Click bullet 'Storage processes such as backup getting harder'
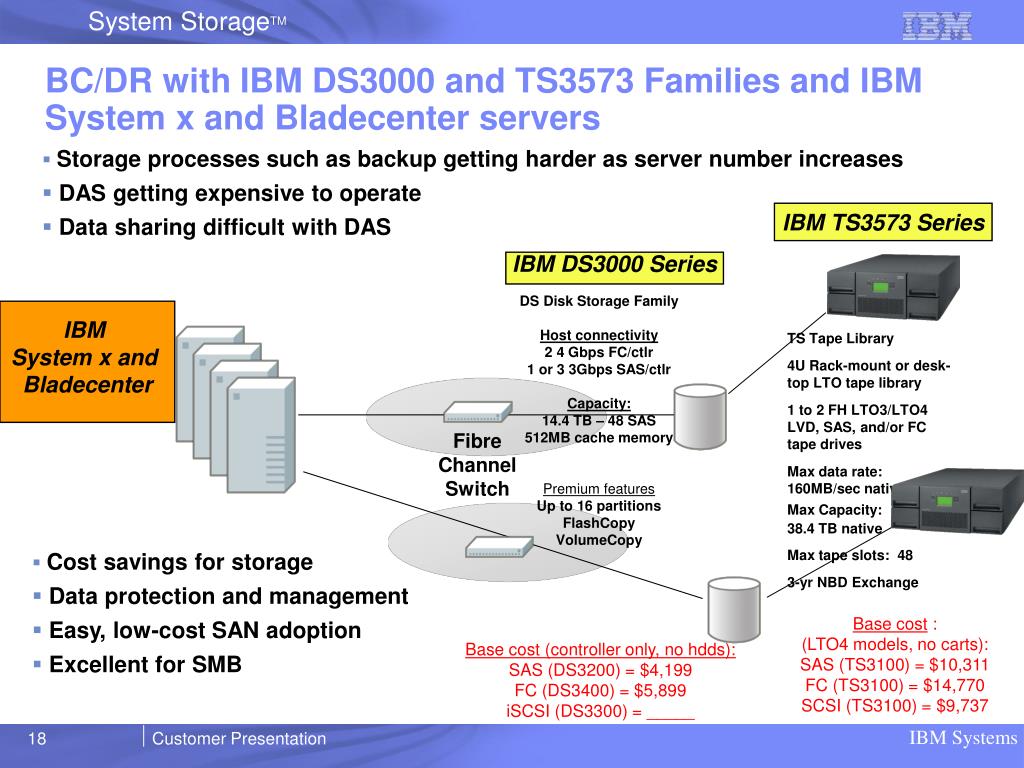Image resolution: width=1024 pixels, height=768 pixels. tap(479, 159)
